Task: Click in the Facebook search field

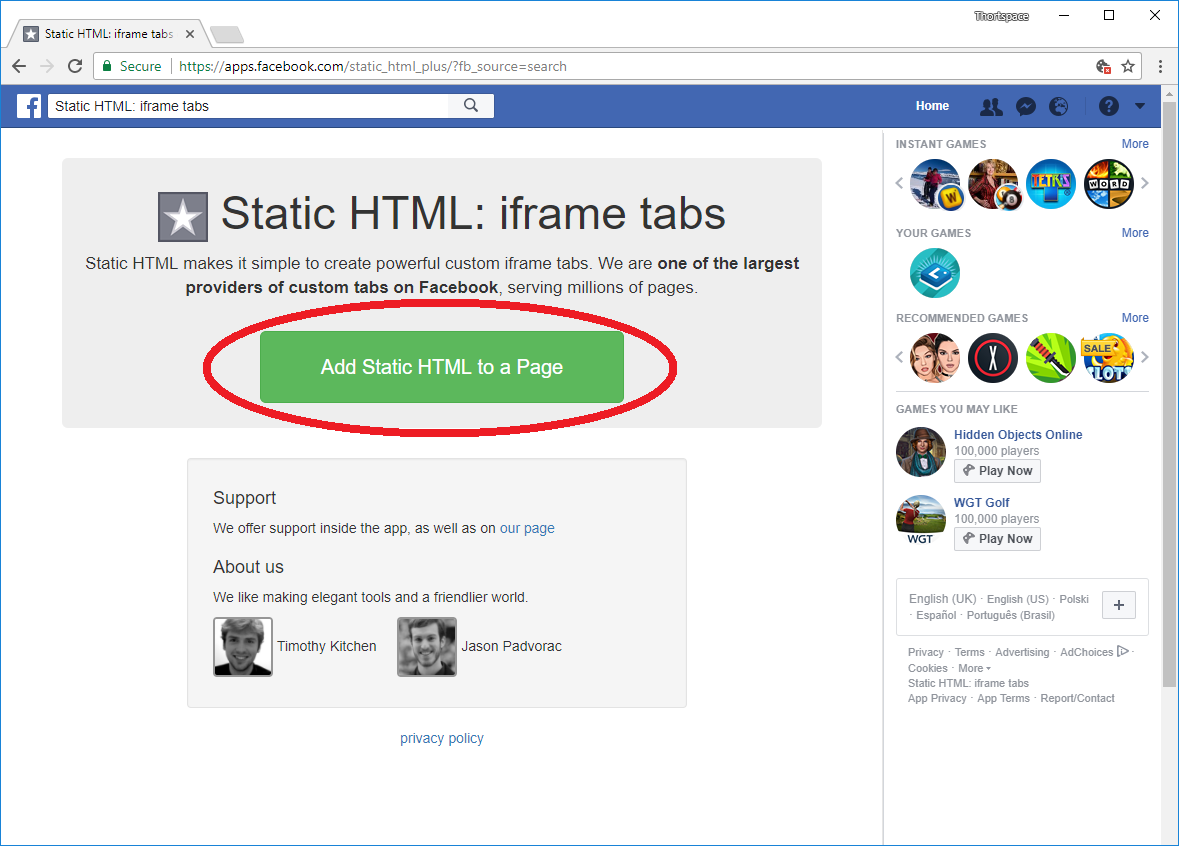Action: point(250,106)
